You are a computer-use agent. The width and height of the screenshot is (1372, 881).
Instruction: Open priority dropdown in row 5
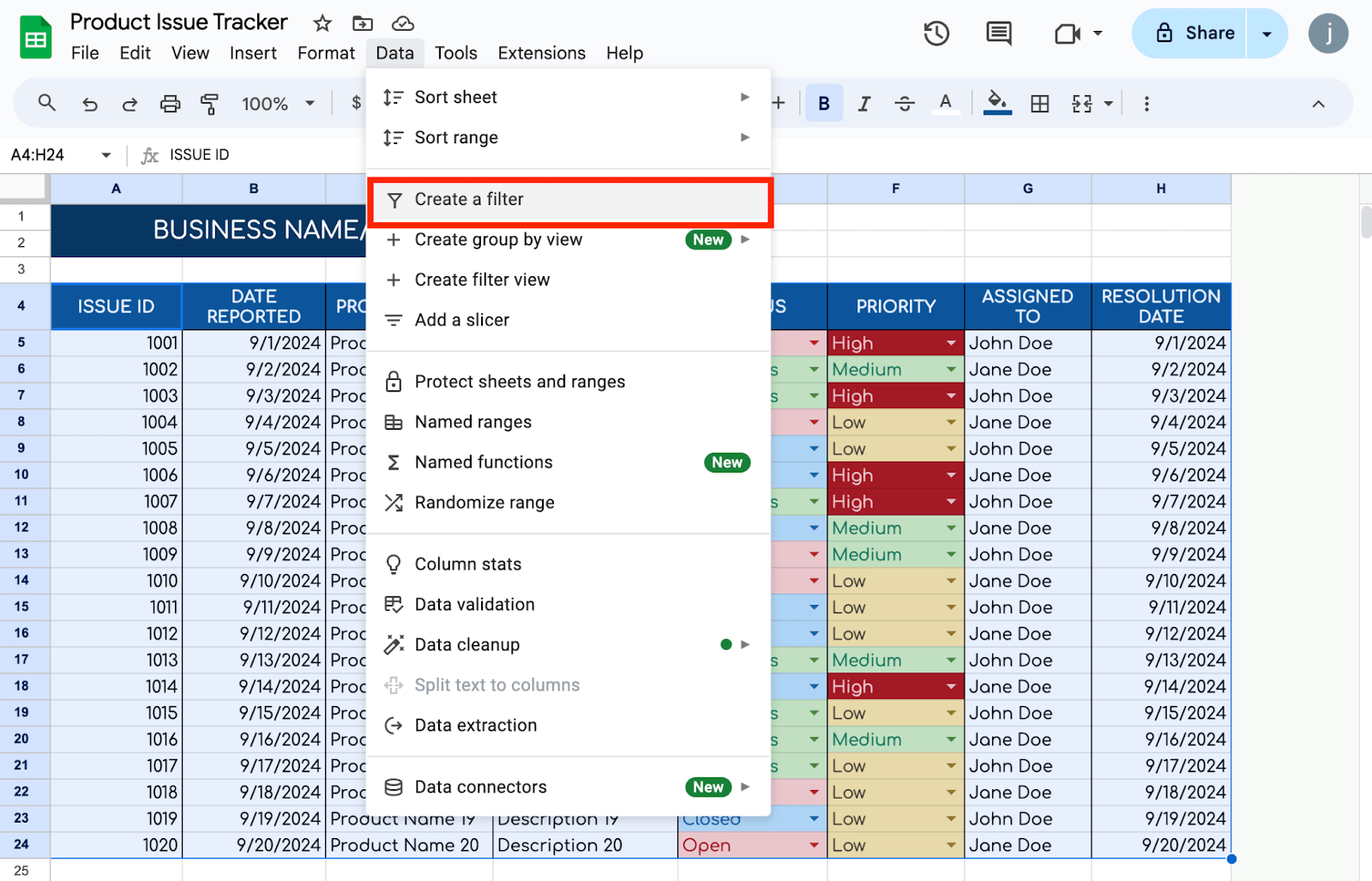tap(951, 343)
